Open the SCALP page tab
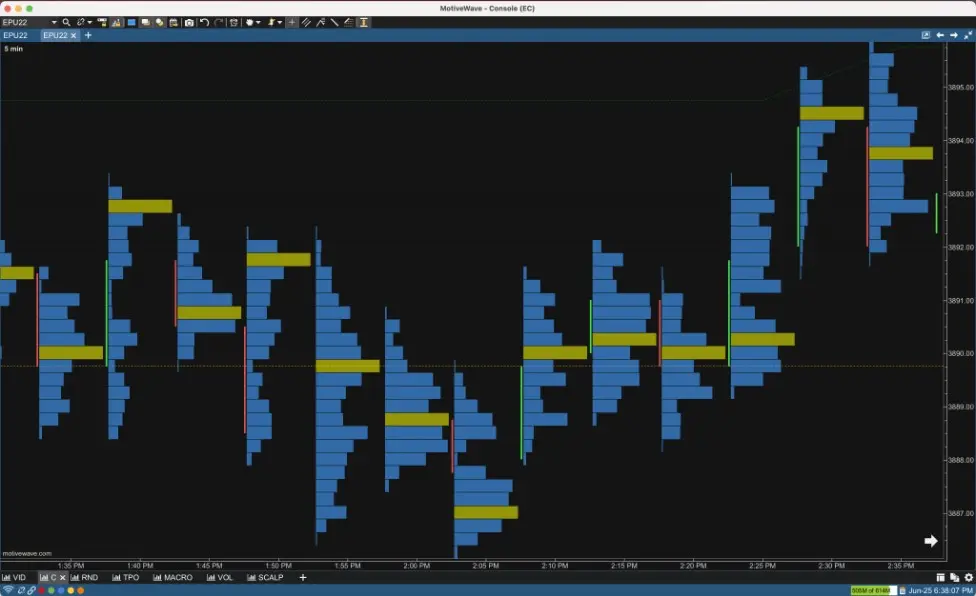The image size is (976, 596). pyautogui.click(x=265, y=577)
